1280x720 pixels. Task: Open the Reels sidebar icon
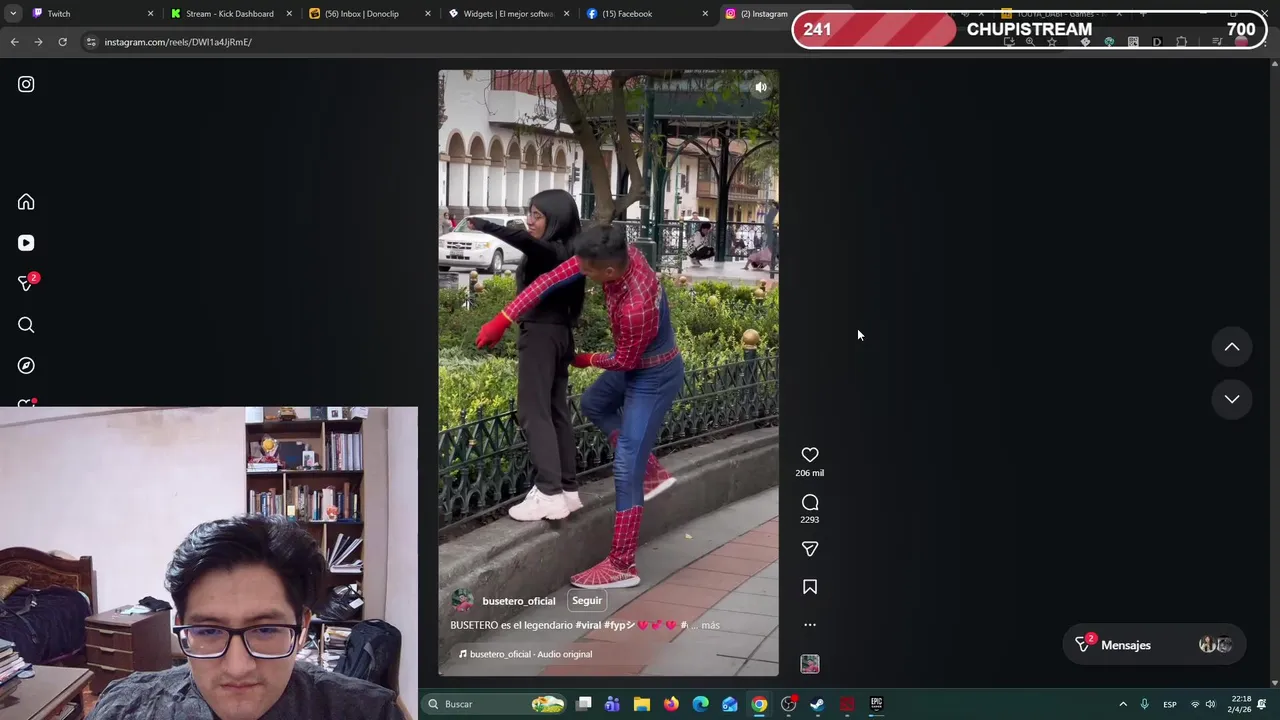(x=26, y=243)
